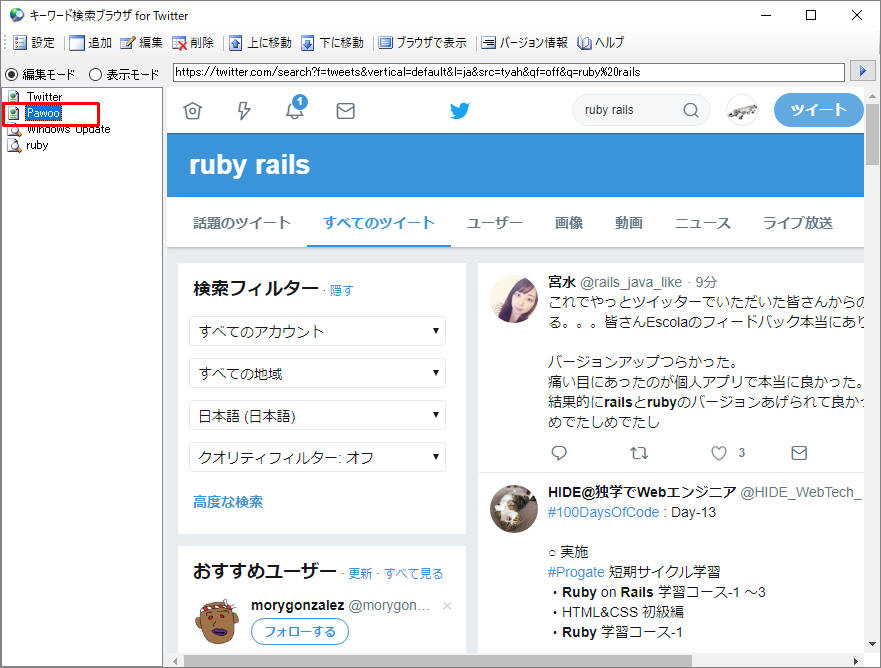Open the 日本語 language dropdown
881x668 pixels.
317,416
